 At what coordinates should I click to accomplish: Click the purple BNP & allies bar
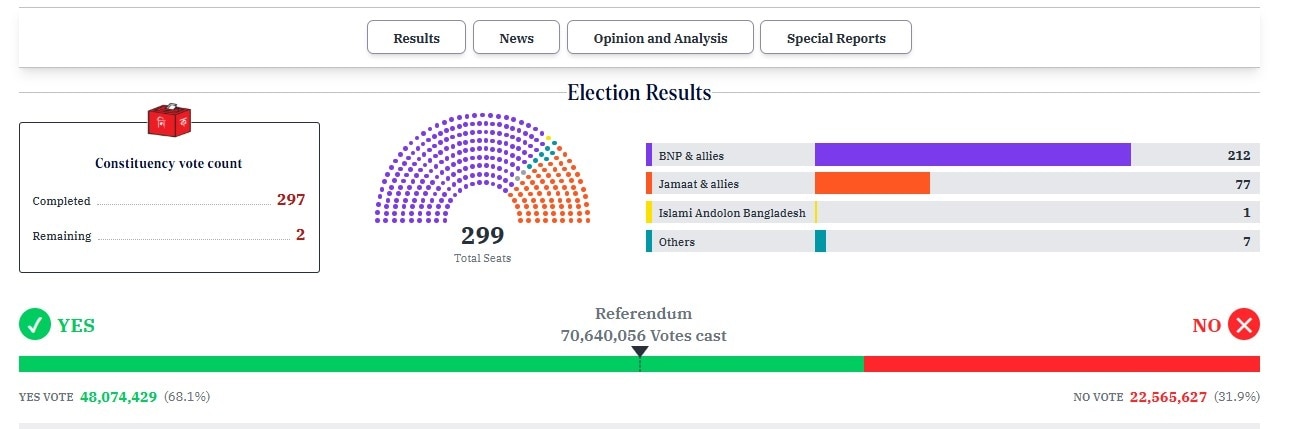[x=972, y=155]
